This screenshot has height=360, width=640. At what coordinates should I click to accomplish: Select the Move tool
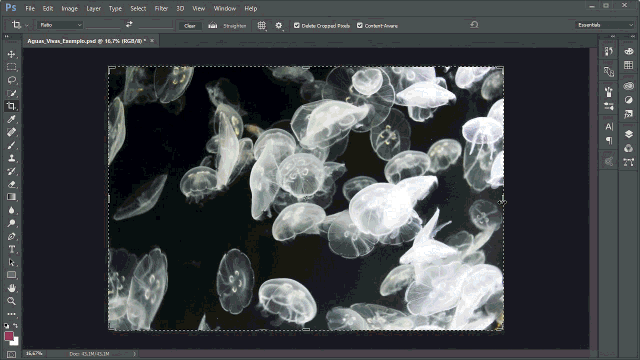[11, 54]
